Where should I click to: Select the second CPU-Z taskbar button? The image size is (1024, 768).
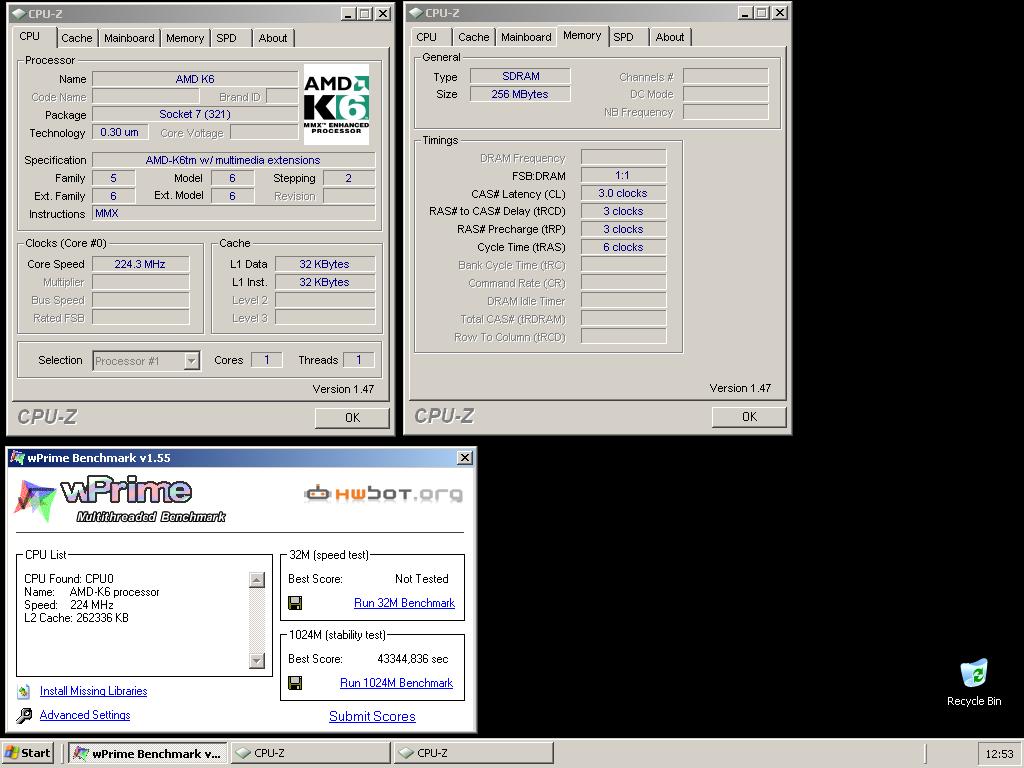pos(473,753)
